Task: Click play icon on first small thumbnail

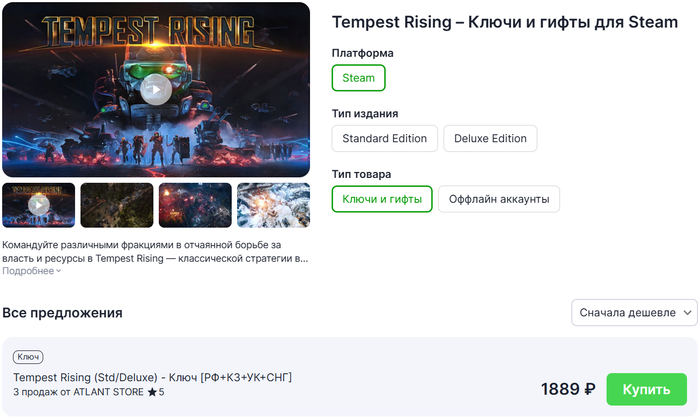Action: click(38, 205)
